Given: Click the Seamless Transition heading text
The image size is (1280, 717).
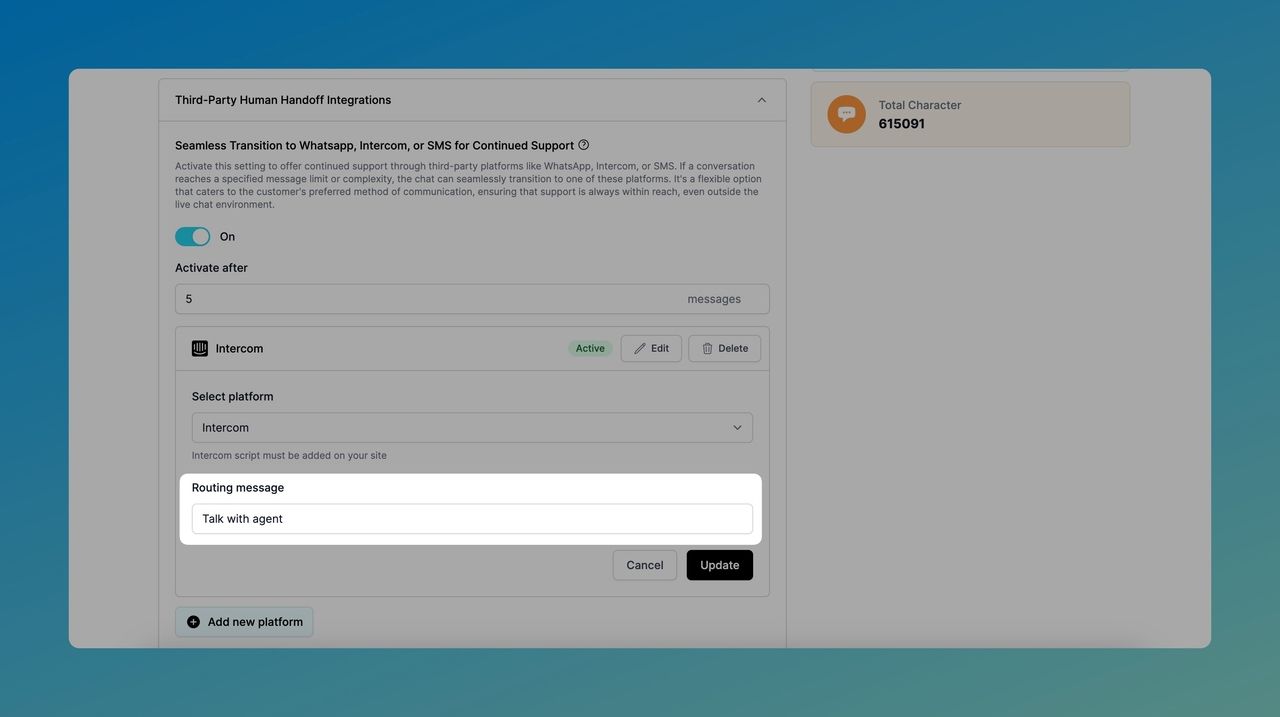Looking at the screenshot, I should [x=375, y=145].
